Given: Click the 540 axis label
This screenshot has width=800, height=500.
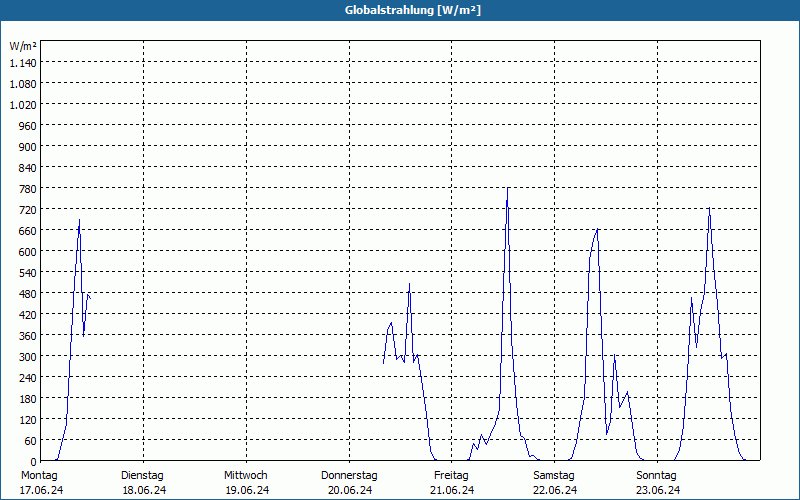Looking at the screenshot, I should click(28, 272).
